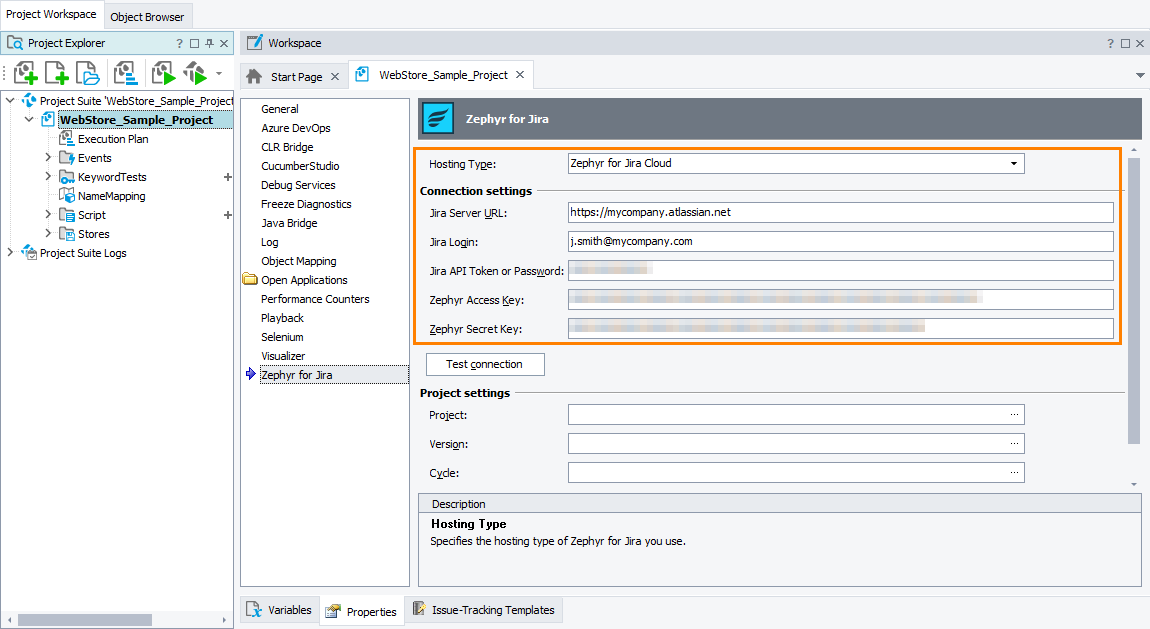Switch to the Object Browser tab
Image resolution: width=1150 pixels, height=629 pixels.
(147, 16)
